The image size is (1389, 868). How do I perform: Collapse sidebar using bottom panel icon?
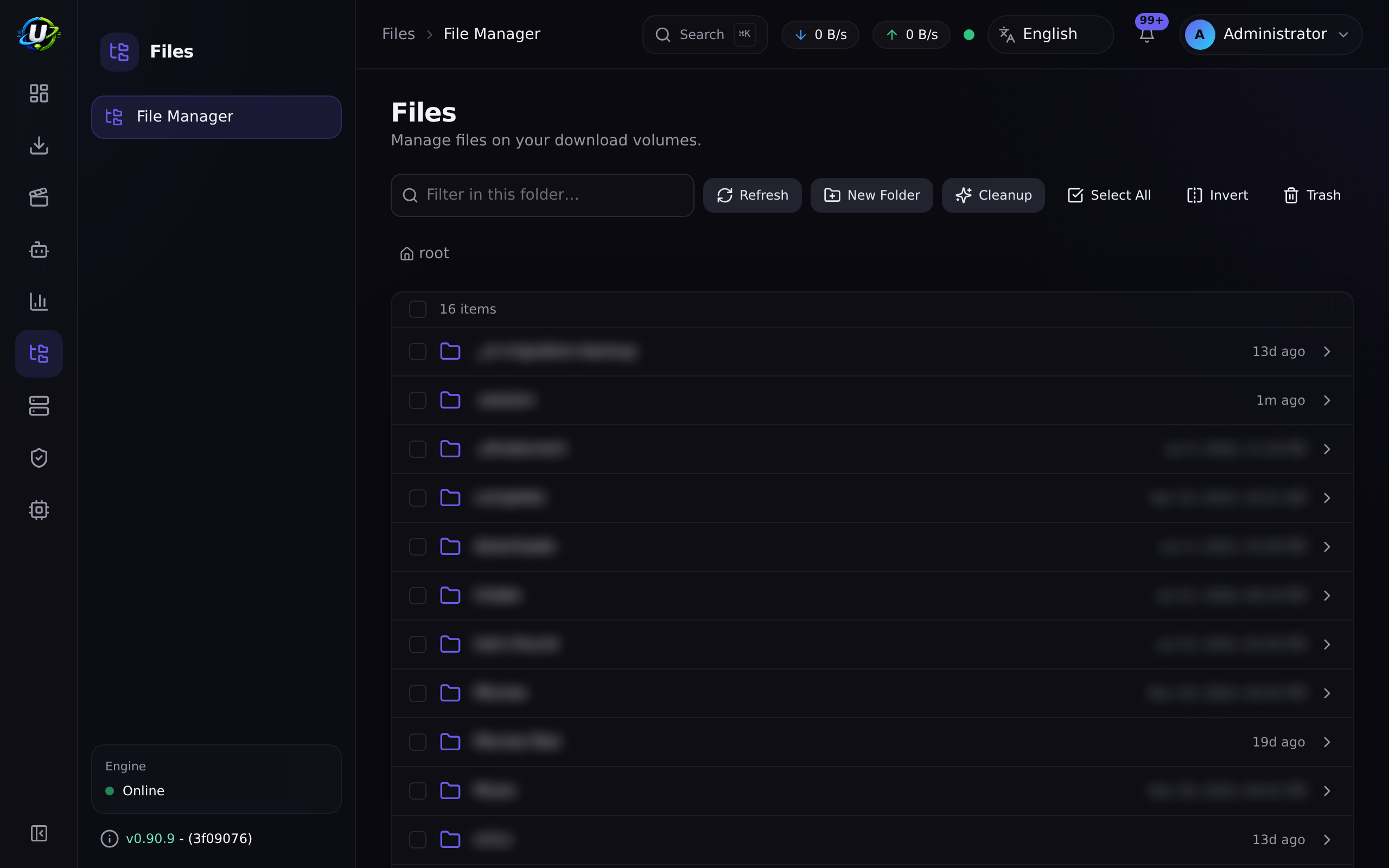[39, 833]
